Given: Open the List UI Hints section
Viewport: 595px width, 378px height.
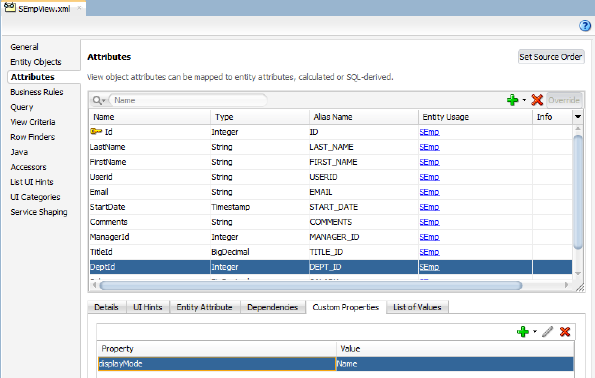Looking at the screenshot, I should pyautogui.click(x=32, y=182).
